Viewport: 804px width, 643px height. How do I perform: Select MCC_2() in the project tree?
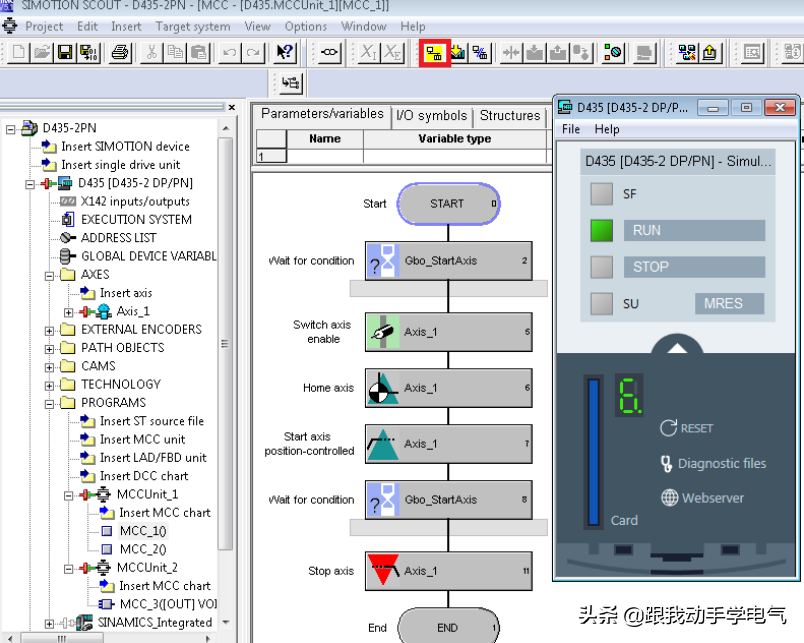[x=143, y=549]
